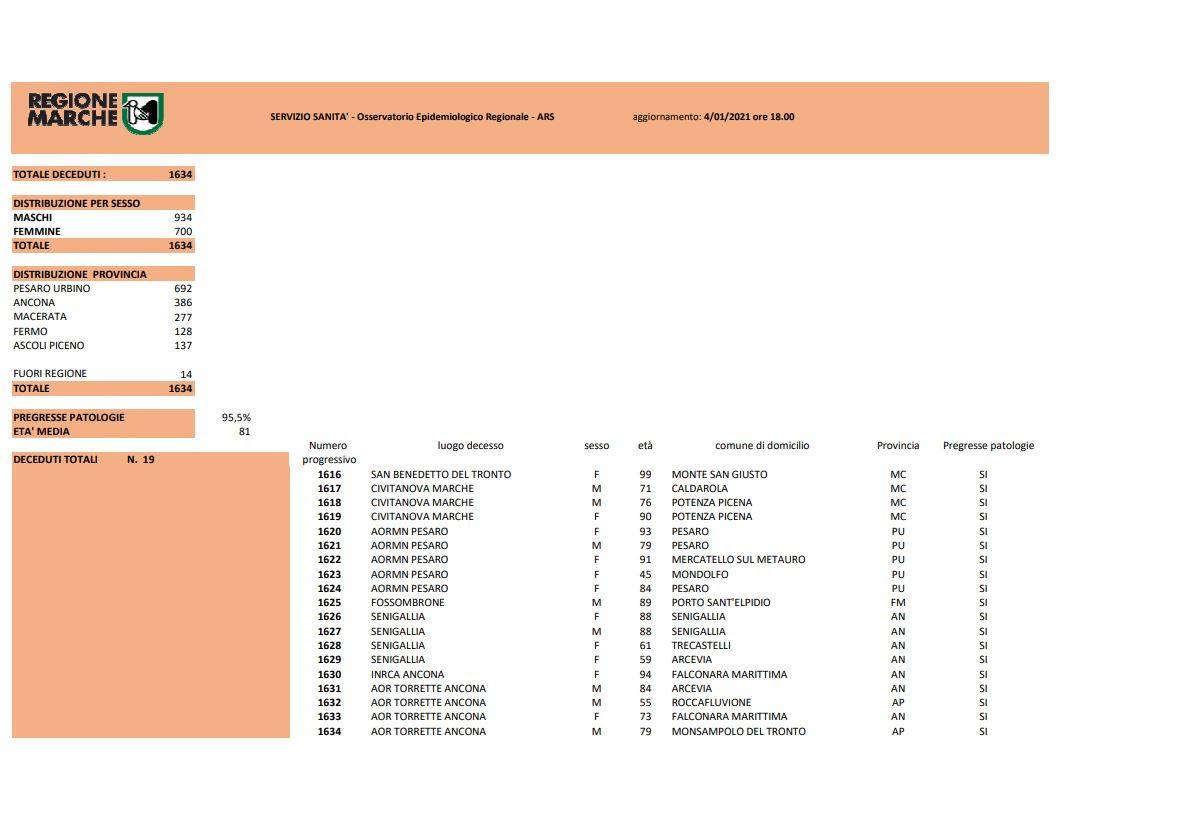Select progressive number 1627
The width and height of the screenshot is (1190, 828).
(x=329, y=631)
